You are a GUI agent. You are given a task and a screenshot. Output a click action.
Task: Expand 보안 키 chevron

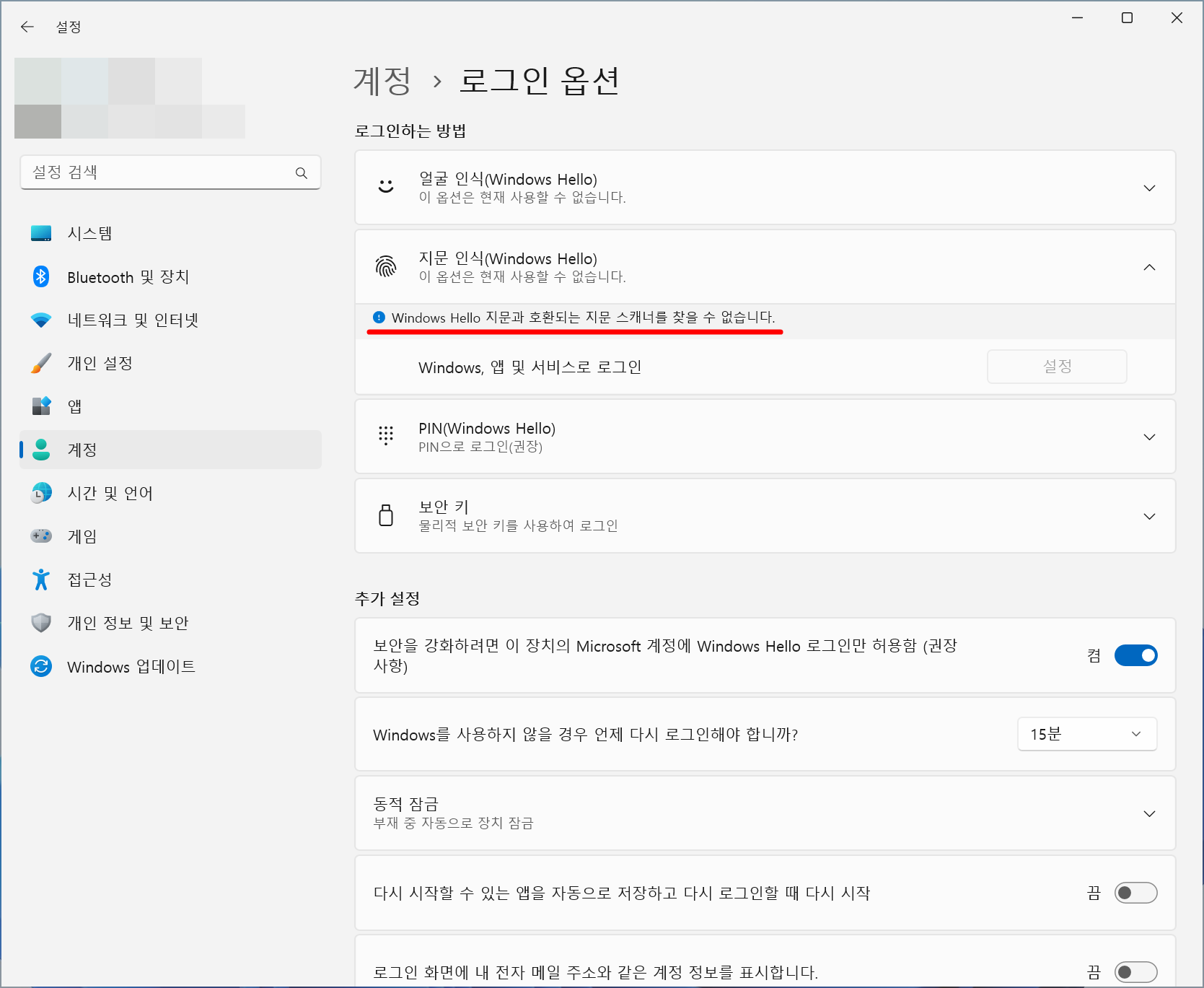pos(1149,516)
